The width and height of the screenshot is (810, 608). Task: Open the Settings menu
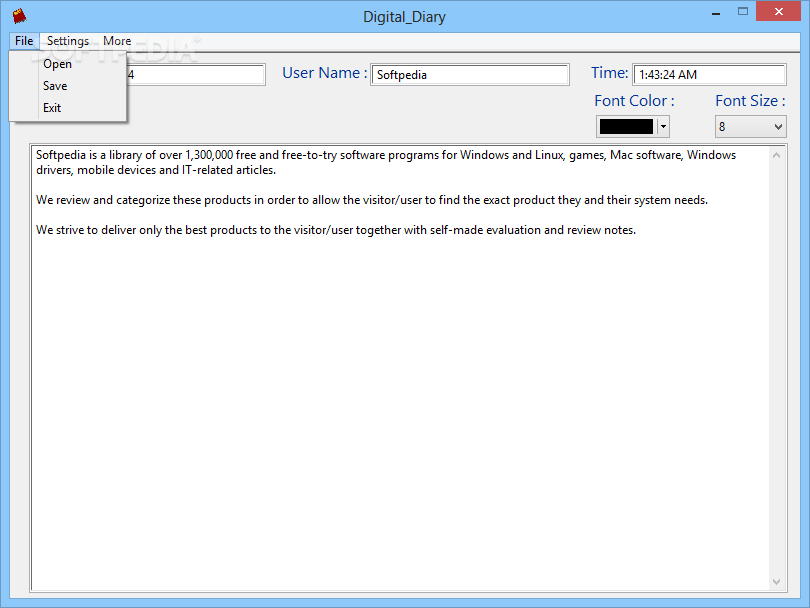coord(68,41)
